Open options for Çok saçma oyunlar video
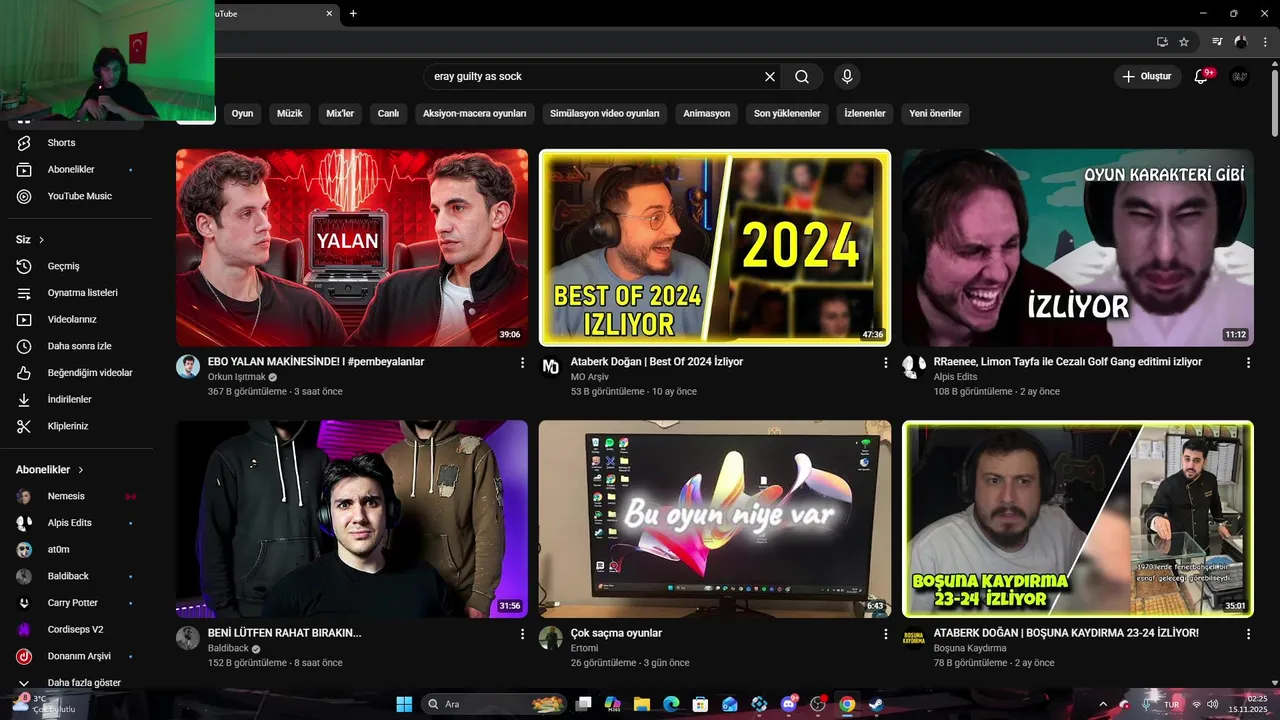This screenshot has height=720, width=1280. coord(885,634)
